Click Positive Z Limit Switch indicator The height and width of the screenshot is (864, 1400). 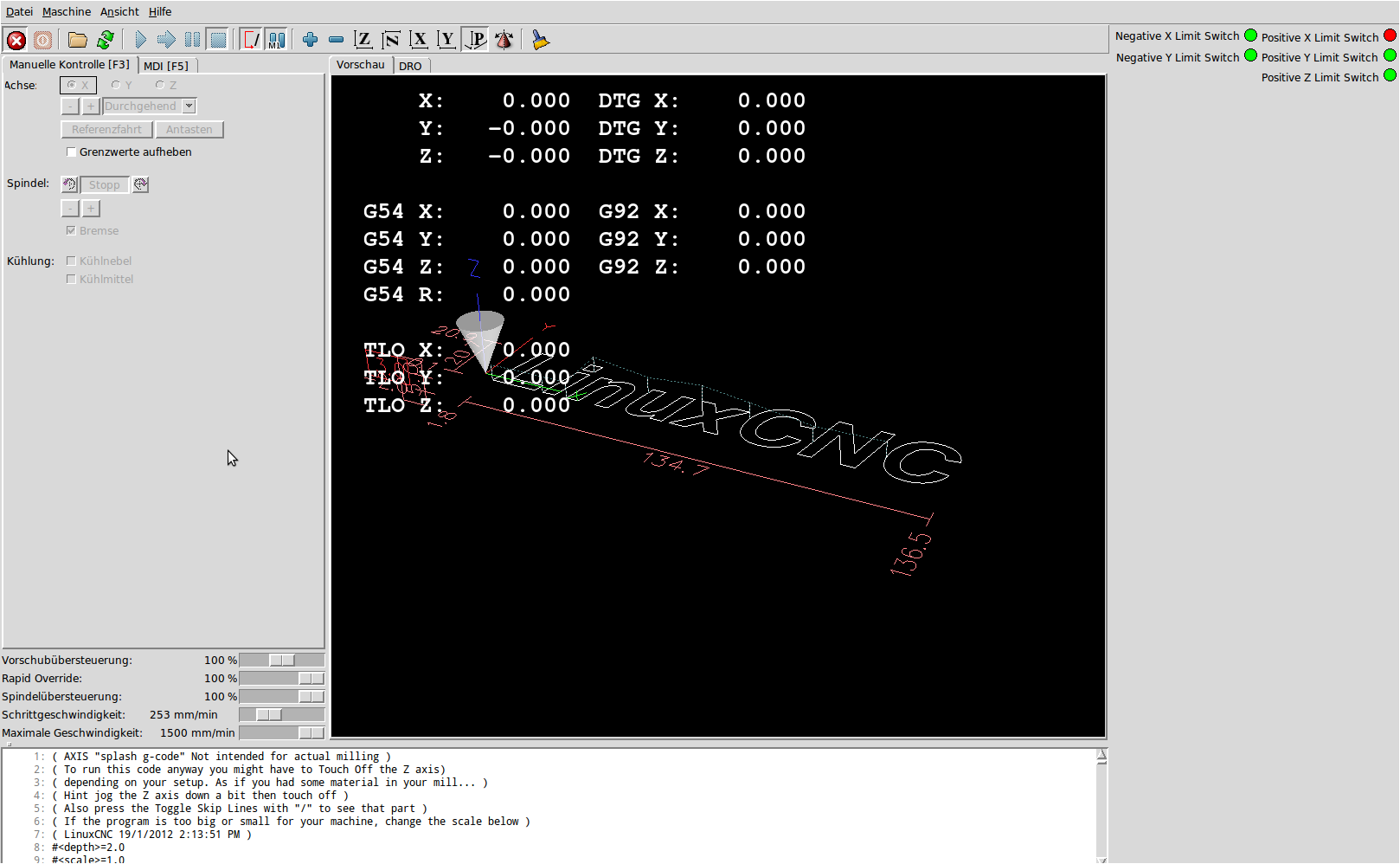(x=1390, y=75)
